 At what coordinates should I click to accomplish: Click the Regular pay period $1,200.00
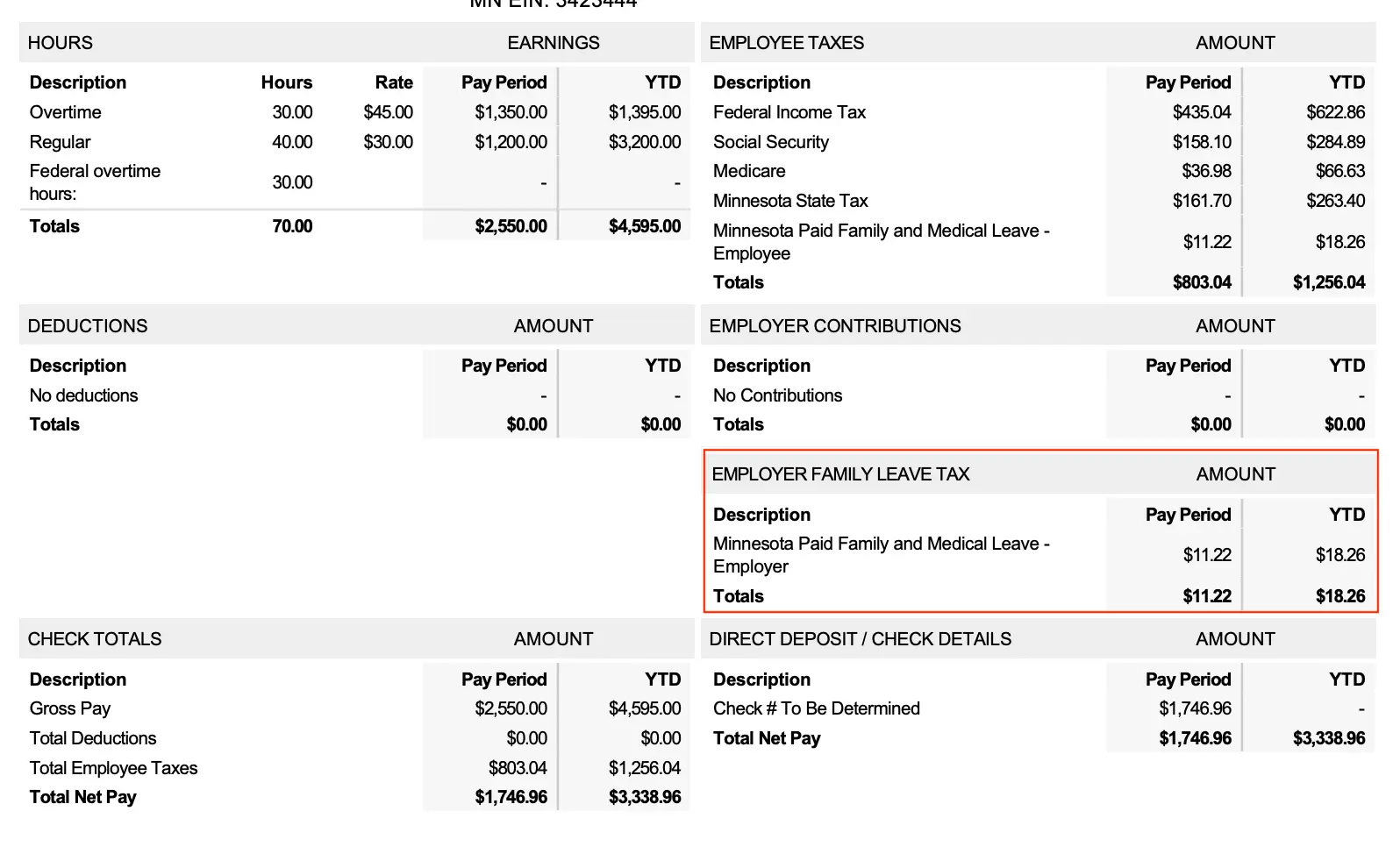[511, 142]
